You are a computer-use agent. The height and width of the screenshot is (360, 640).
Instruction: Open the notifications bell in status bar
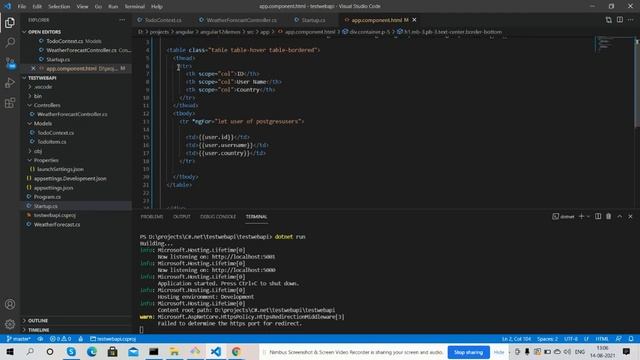631,339
